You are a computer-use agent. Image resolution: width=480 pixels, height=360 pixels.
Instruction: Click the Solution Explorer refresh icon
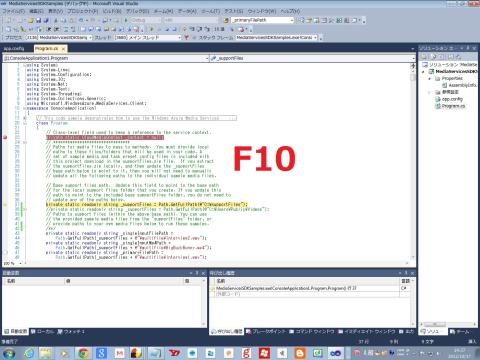click(x=442, y=57)
